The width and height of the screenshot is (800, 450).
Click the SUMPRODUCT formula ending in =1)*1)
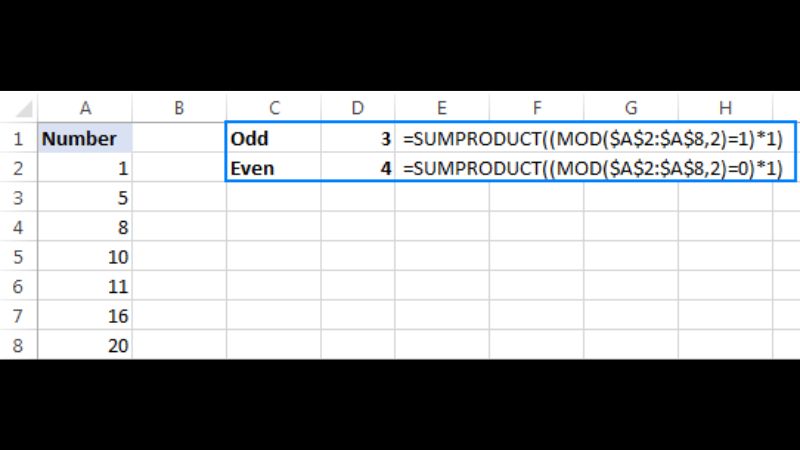coord(591,139)
